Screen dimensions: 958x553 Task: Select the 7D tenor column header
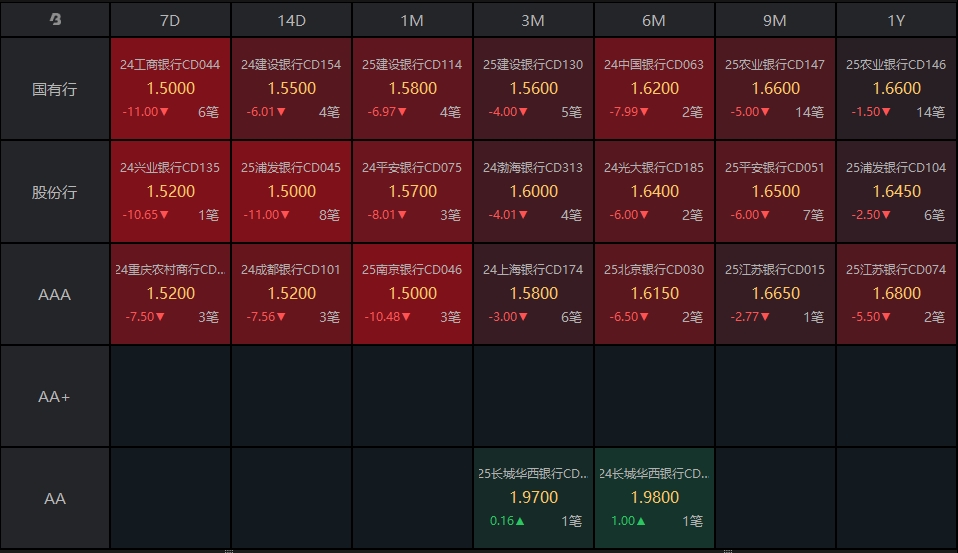[x=170, y=19]
